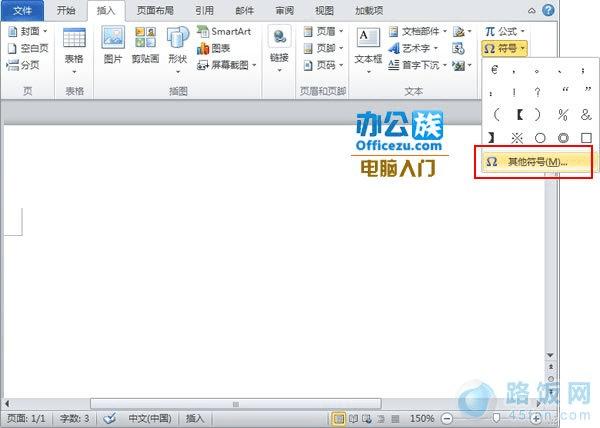This screenshot has height=428, width=600.
Task: Switch to the 引用 references tab
Action: pos(204,10)
